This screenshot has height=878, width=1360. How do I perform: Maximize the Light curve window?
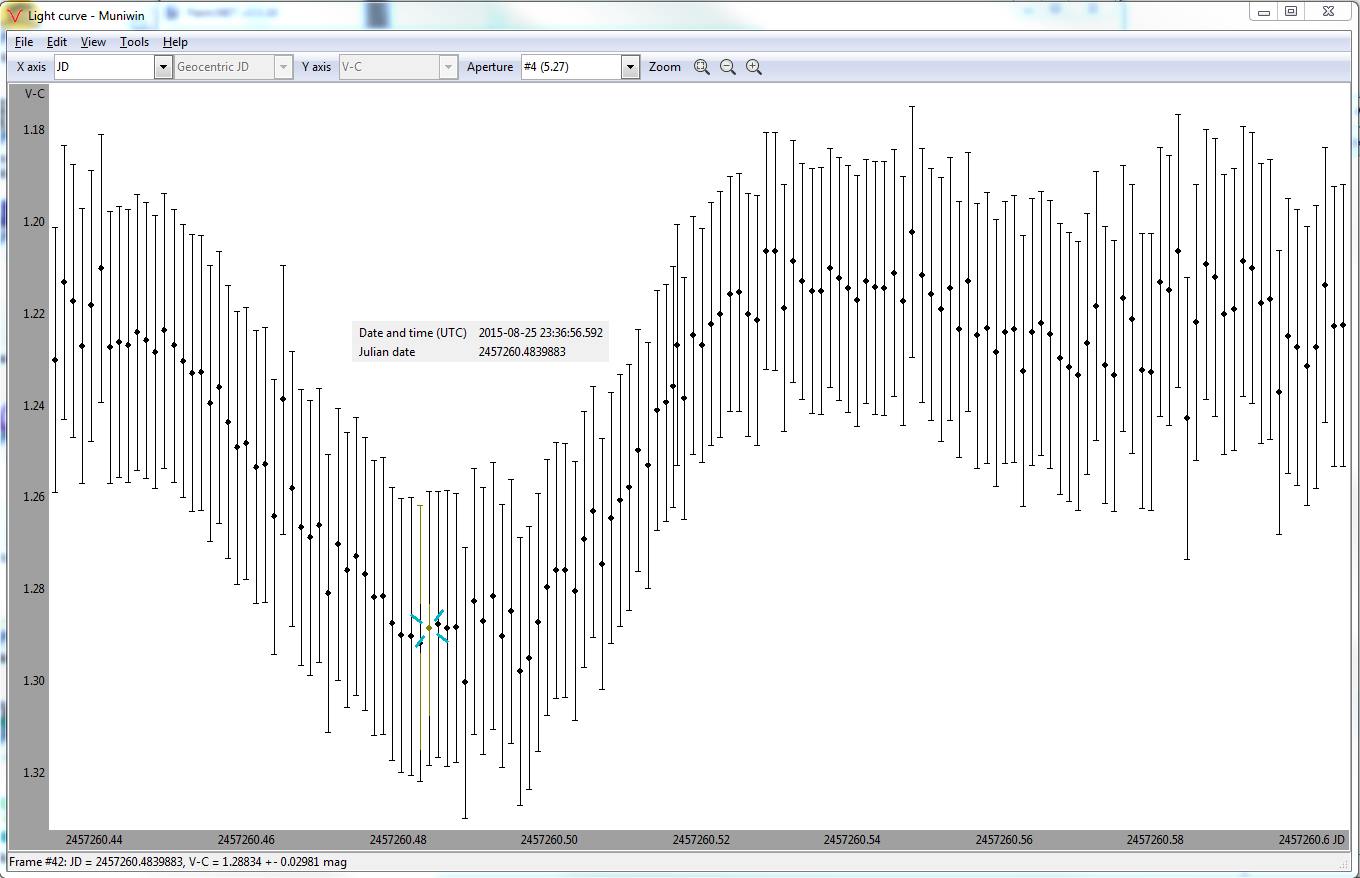coord(1291,12)
